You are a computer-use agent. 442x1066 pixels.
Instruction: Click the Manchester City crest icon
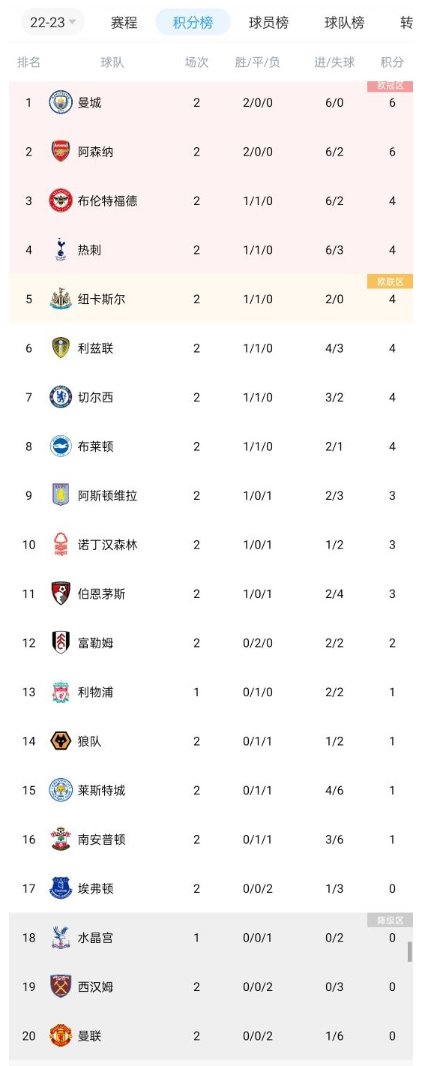(x=61, y=103)
